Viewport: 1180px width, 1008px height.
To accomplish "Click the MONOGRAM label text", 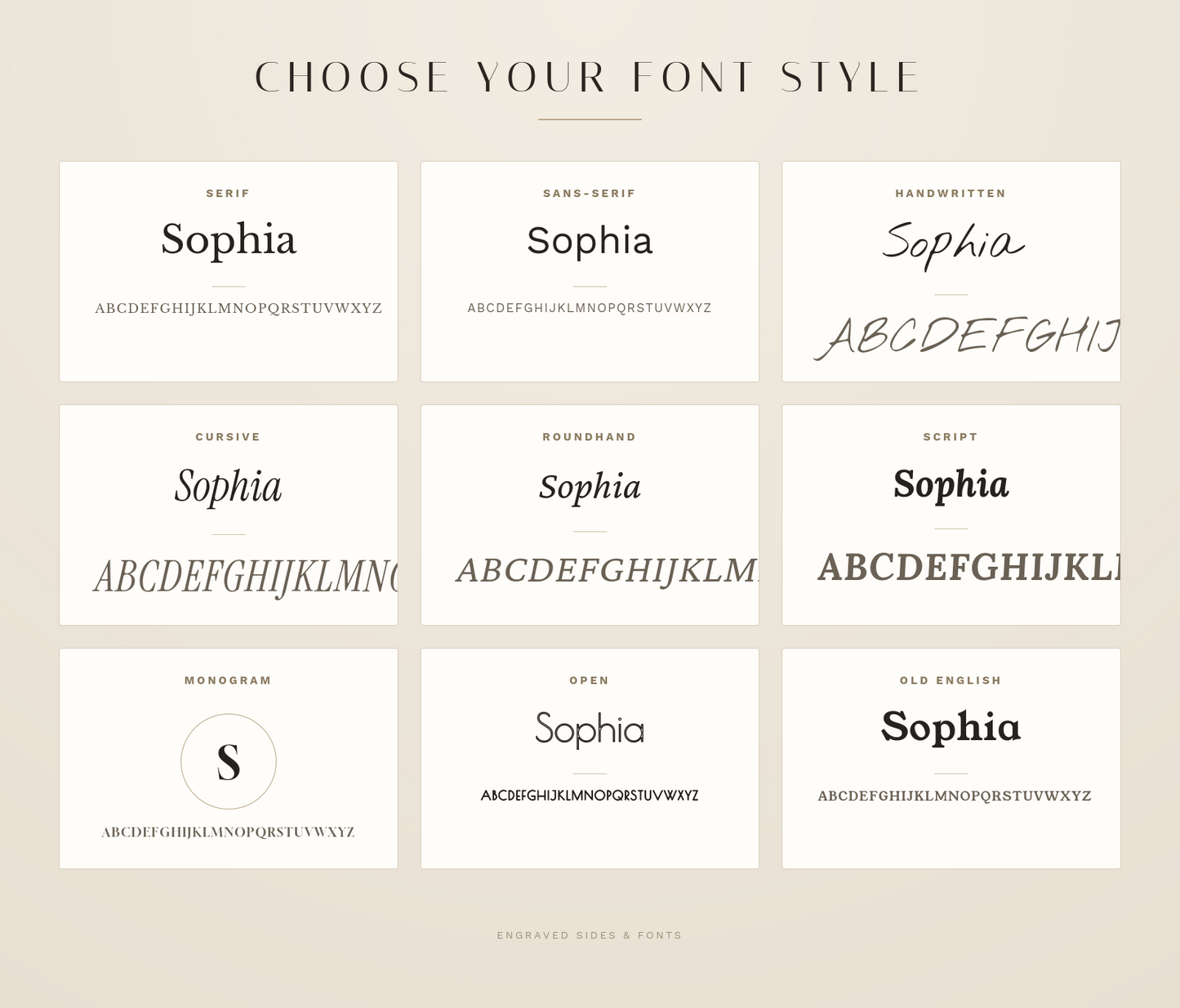I will 229,680.
